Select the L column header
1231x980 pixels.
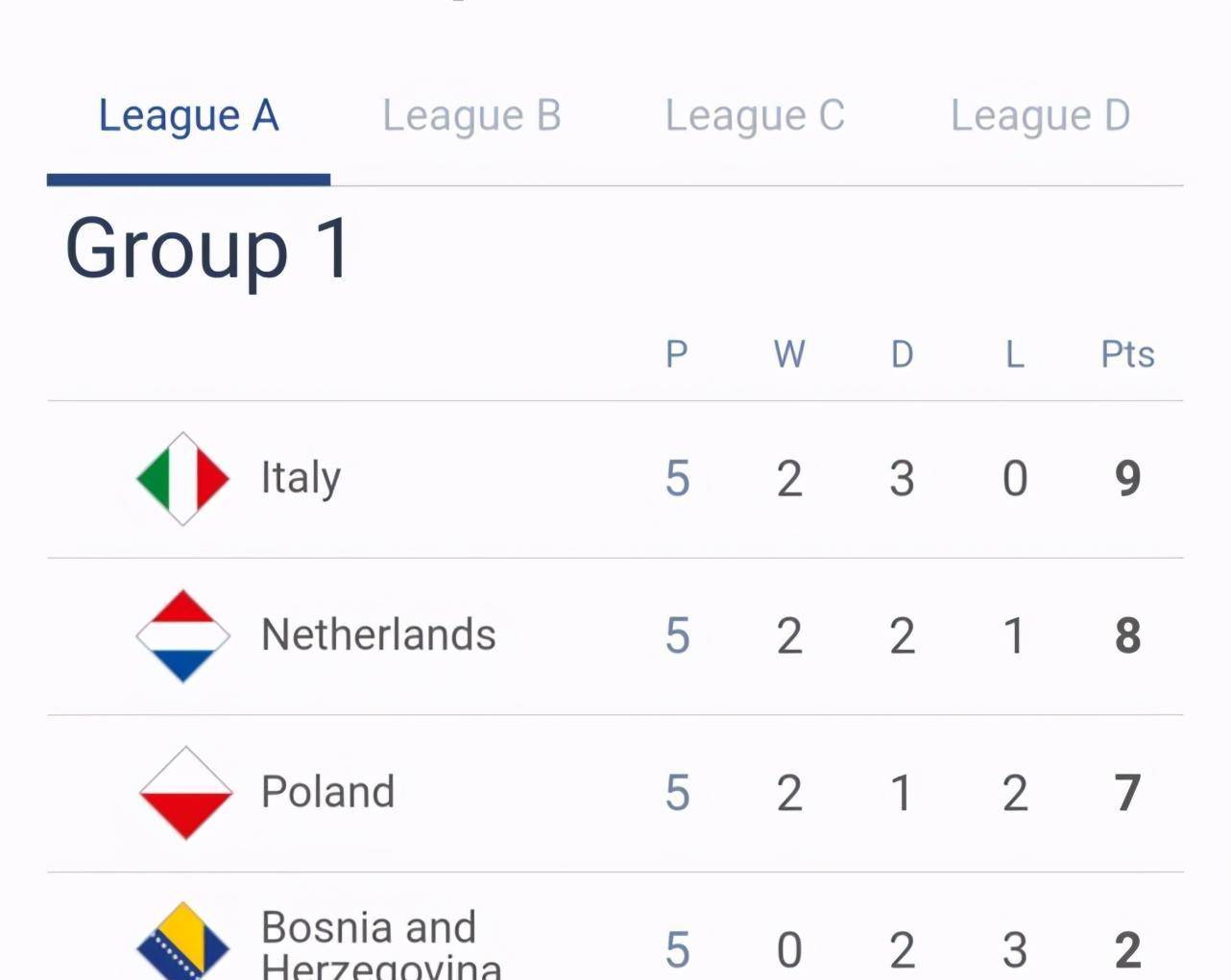[x=1015, y=354]
